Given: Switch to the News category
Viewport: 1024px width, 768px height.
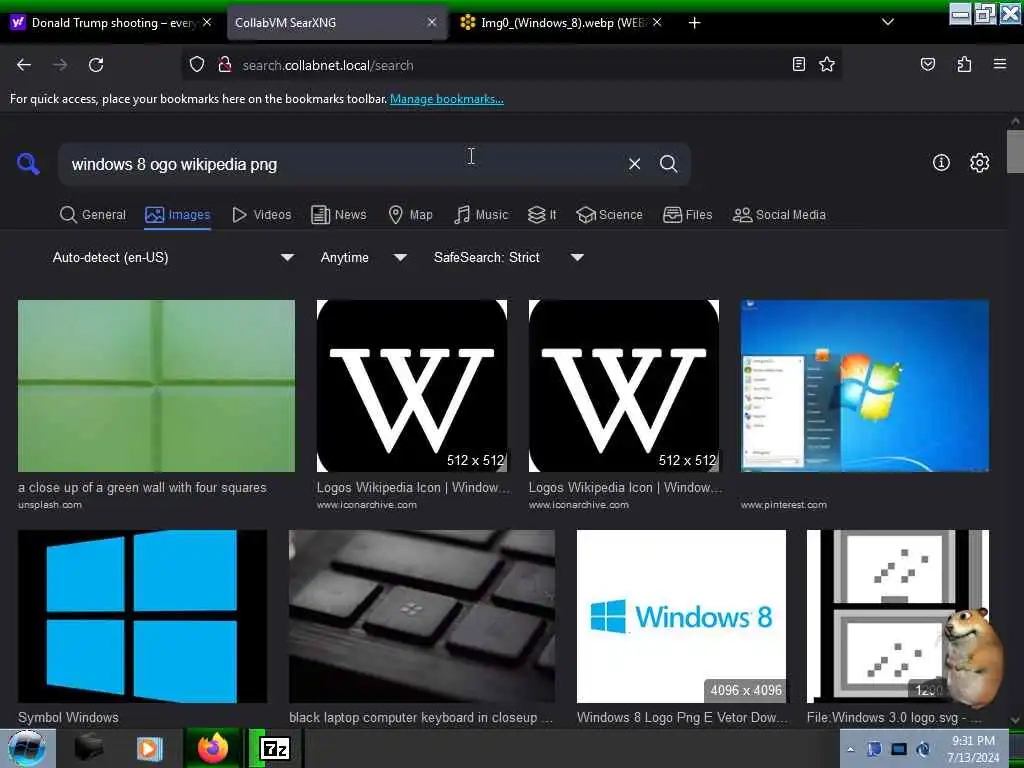Looking at the screenshot, I should 338,215.
